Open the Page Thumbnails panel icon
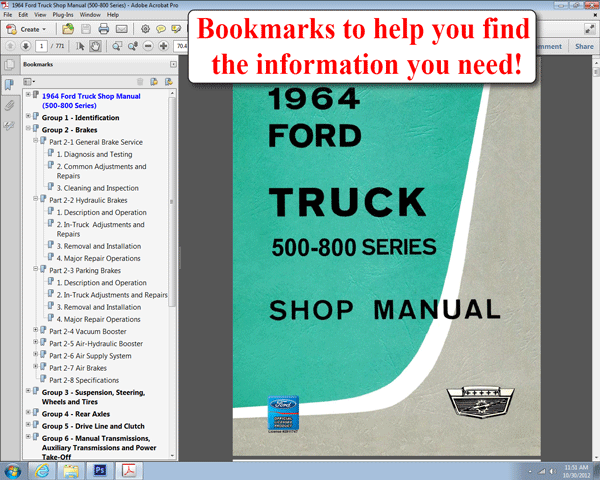 9,65
